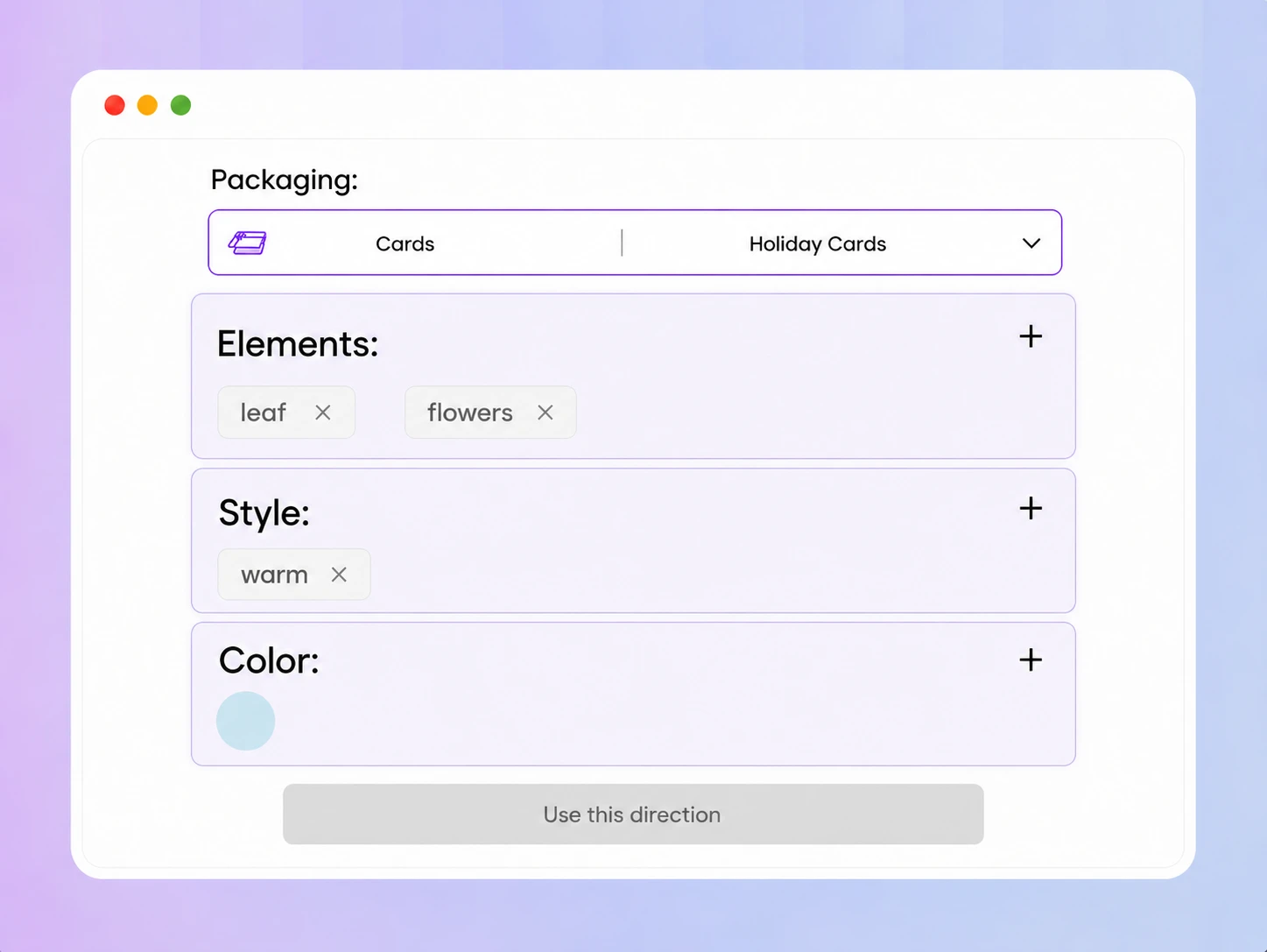Maximize the window with green button
1267x952 pixels.
180,105
